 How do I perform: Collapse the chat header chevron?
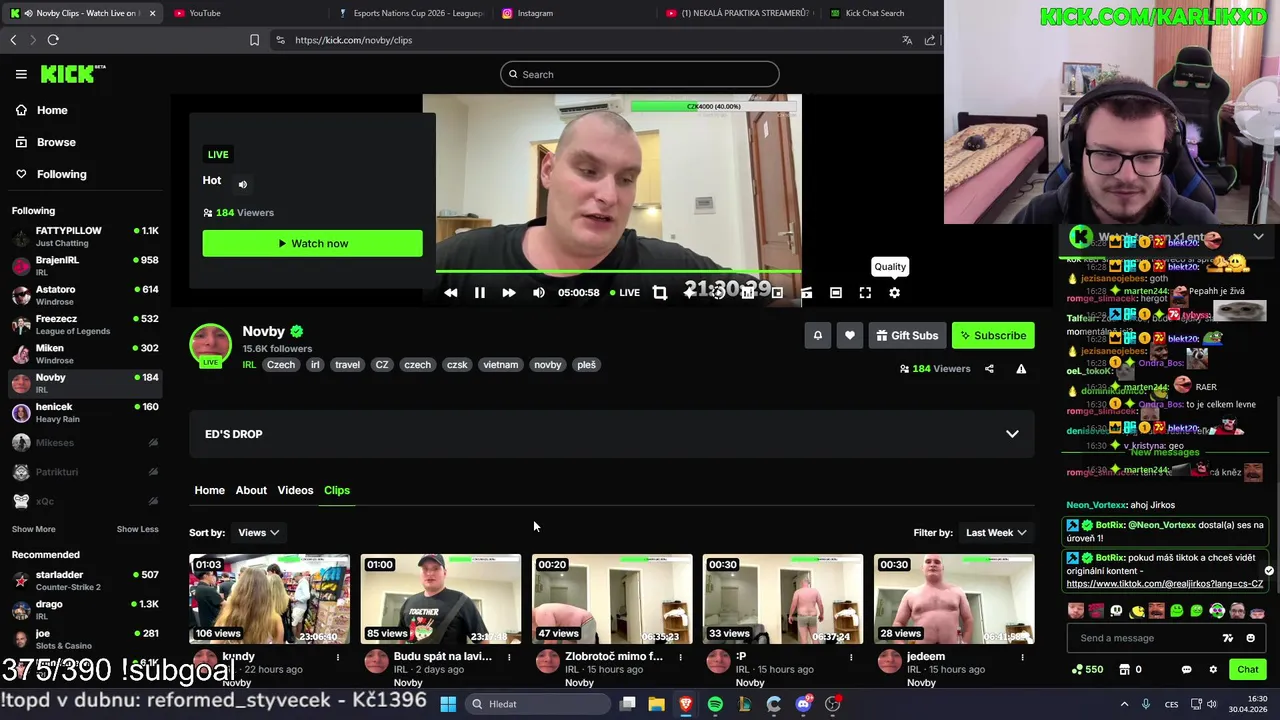pyautogui.click(x=1258, y=237)
